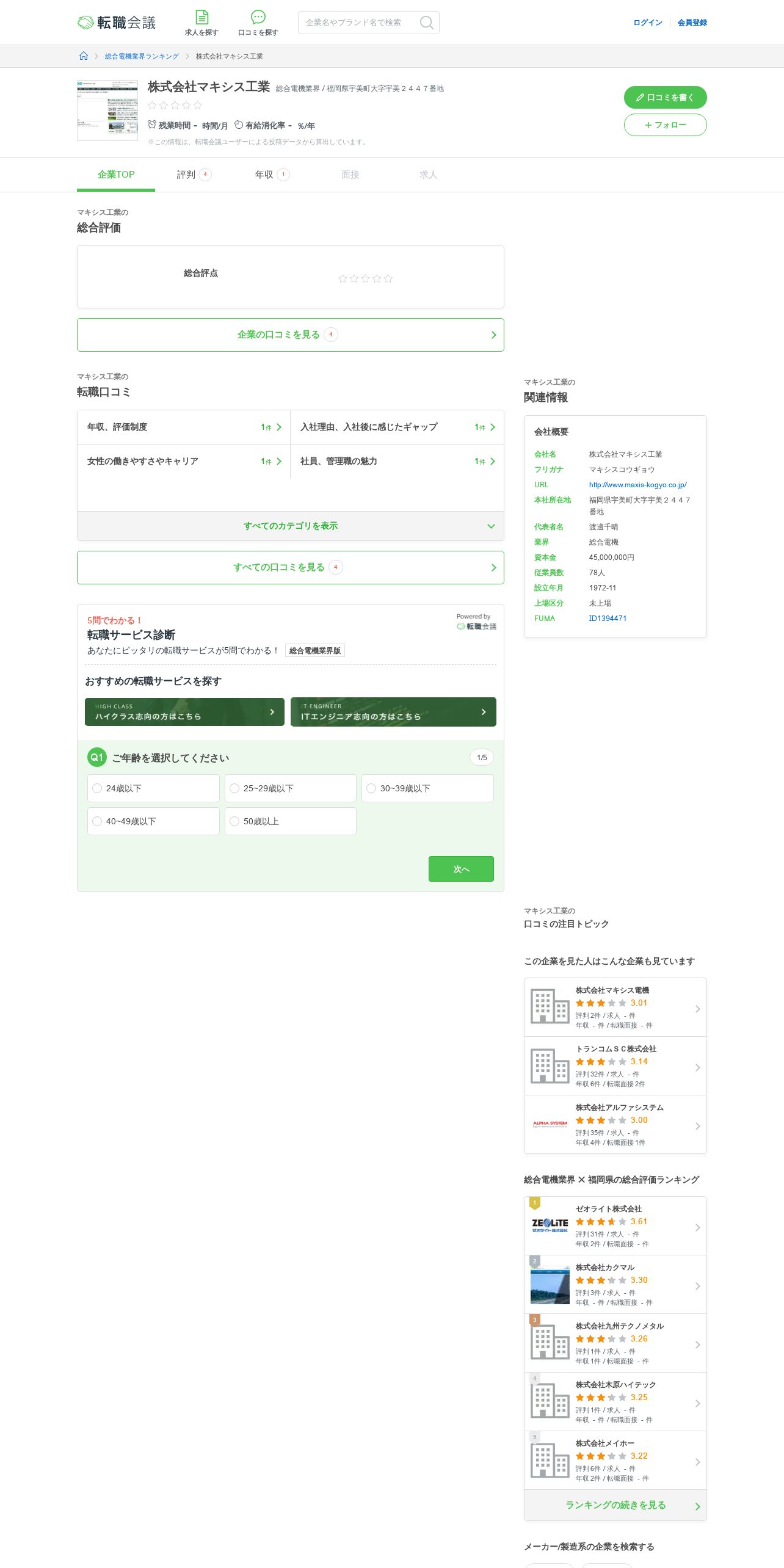Click the company website thumbnail image

pos(107,111)
